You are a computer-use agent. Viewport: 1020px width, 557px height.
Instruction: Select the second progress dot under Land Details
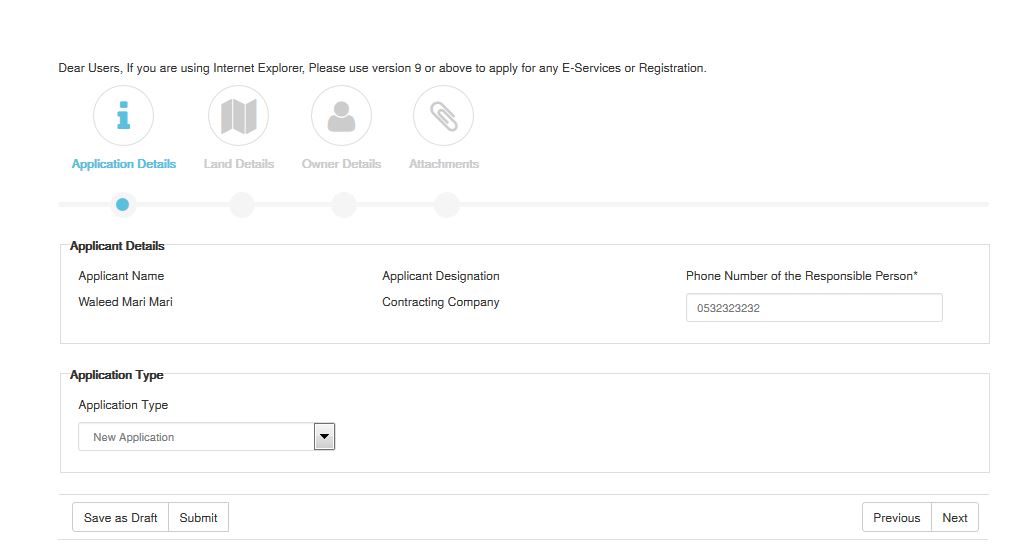point(241,204)
